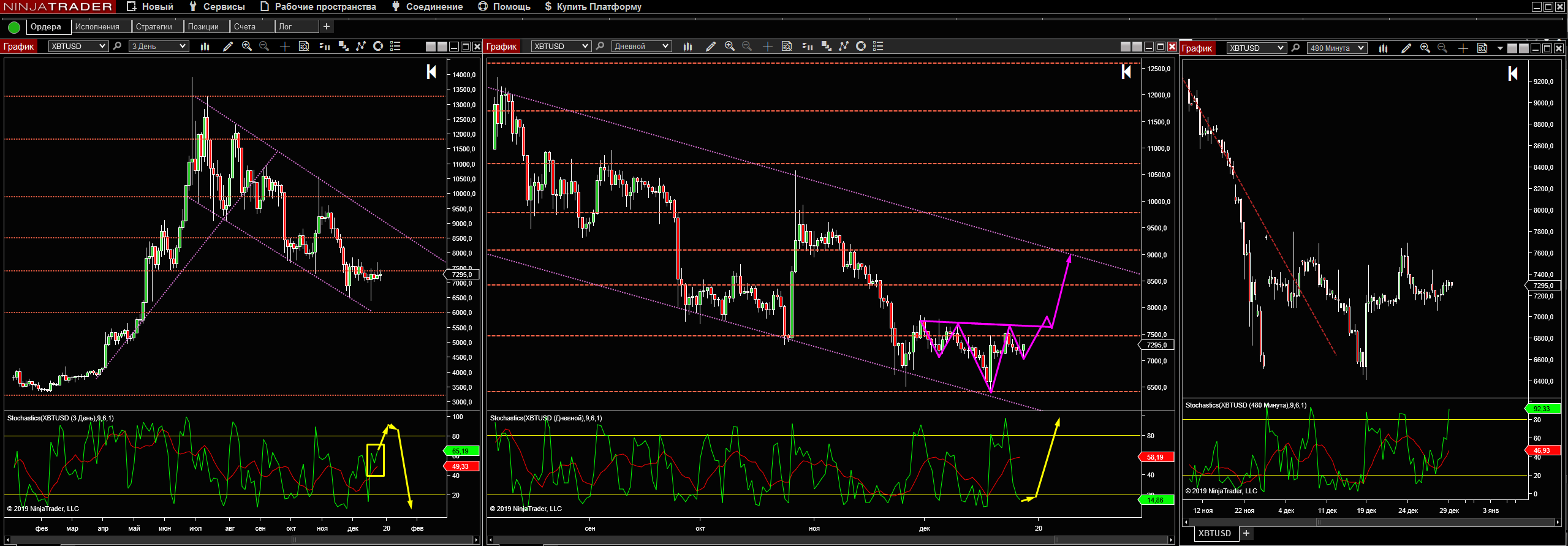1568x546 pixels.
Task: Click green connection status indicator
Action: tap(14, 27)
